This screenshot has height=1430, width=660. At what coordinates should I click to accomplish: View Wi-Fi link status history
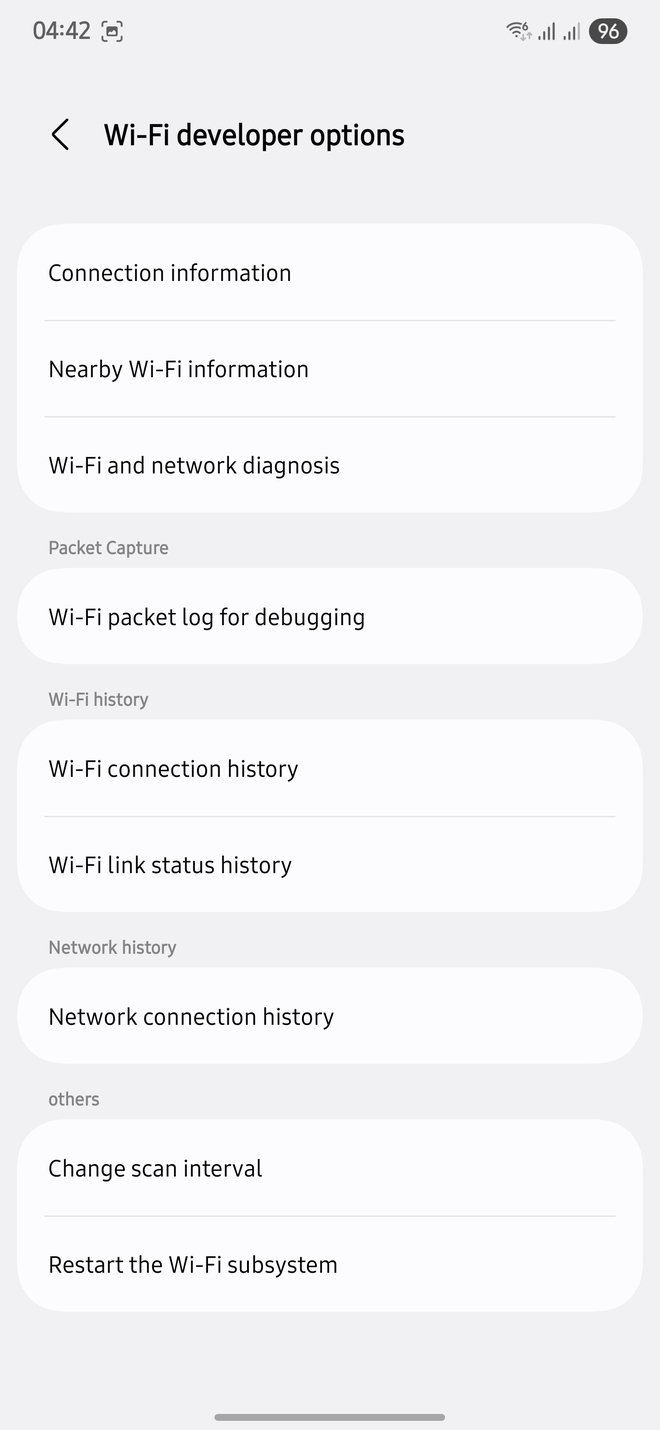coord(170,864)
